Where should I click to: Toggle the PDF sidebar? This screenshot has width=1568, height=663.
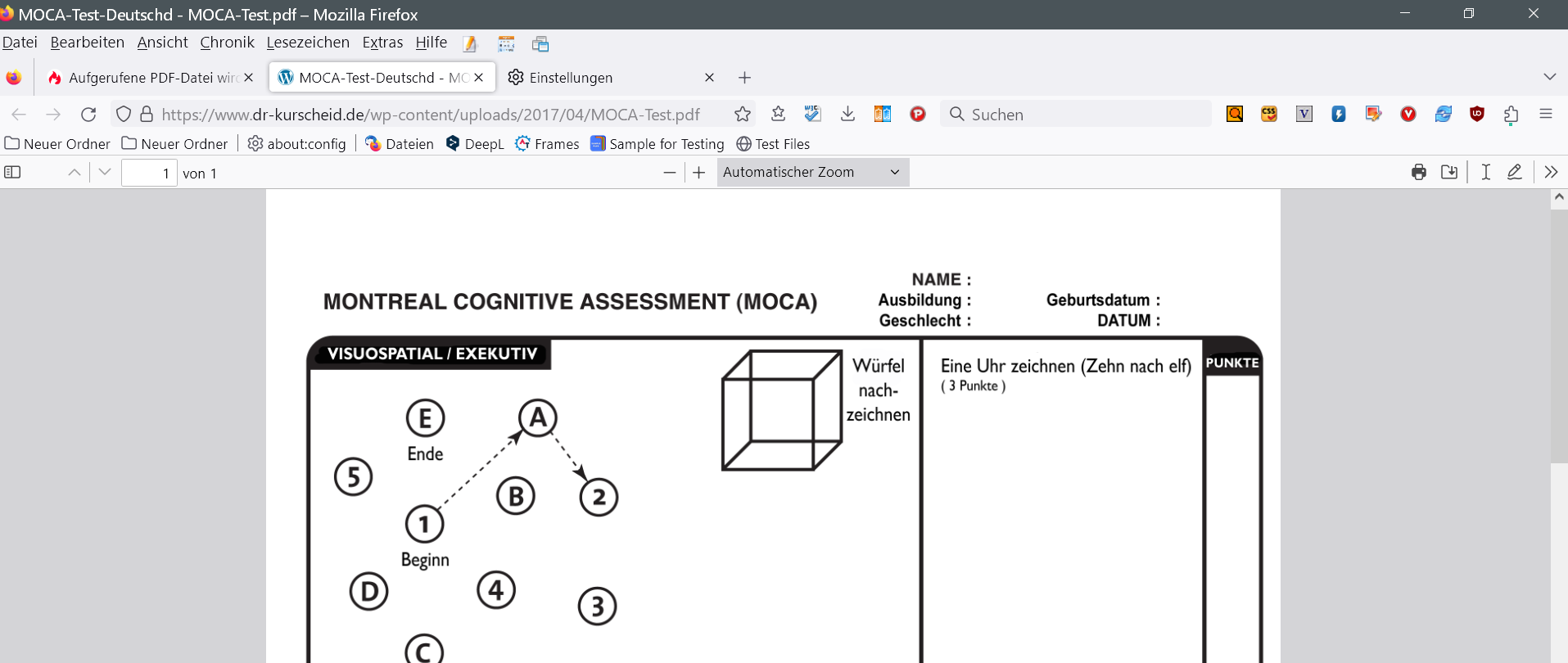click(12, 173)
